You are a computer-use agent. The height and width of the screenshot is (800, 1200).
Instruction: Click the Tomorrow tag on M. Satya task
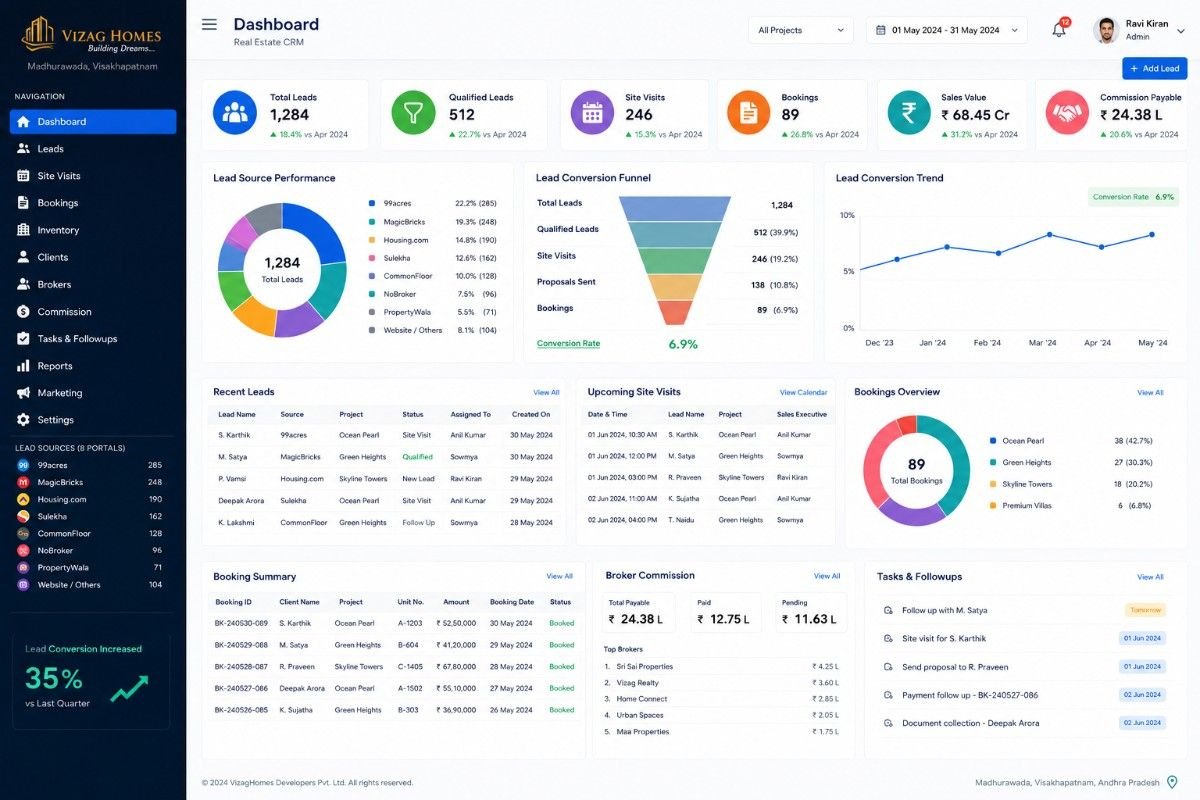[x=1145, y=610]
